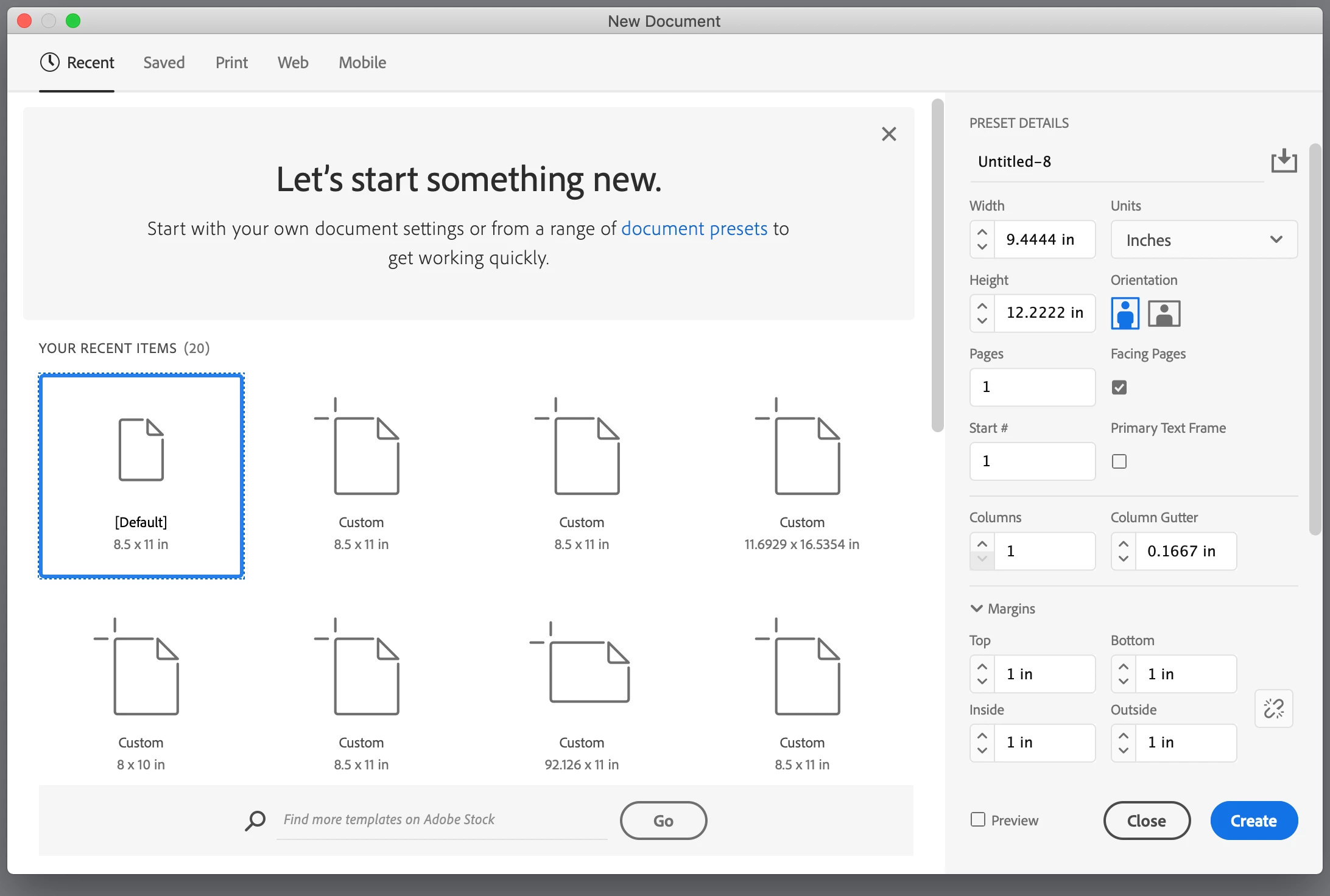Dismiss the welcome banner with X icon
1330x896 pixels.
coord(888,134)
